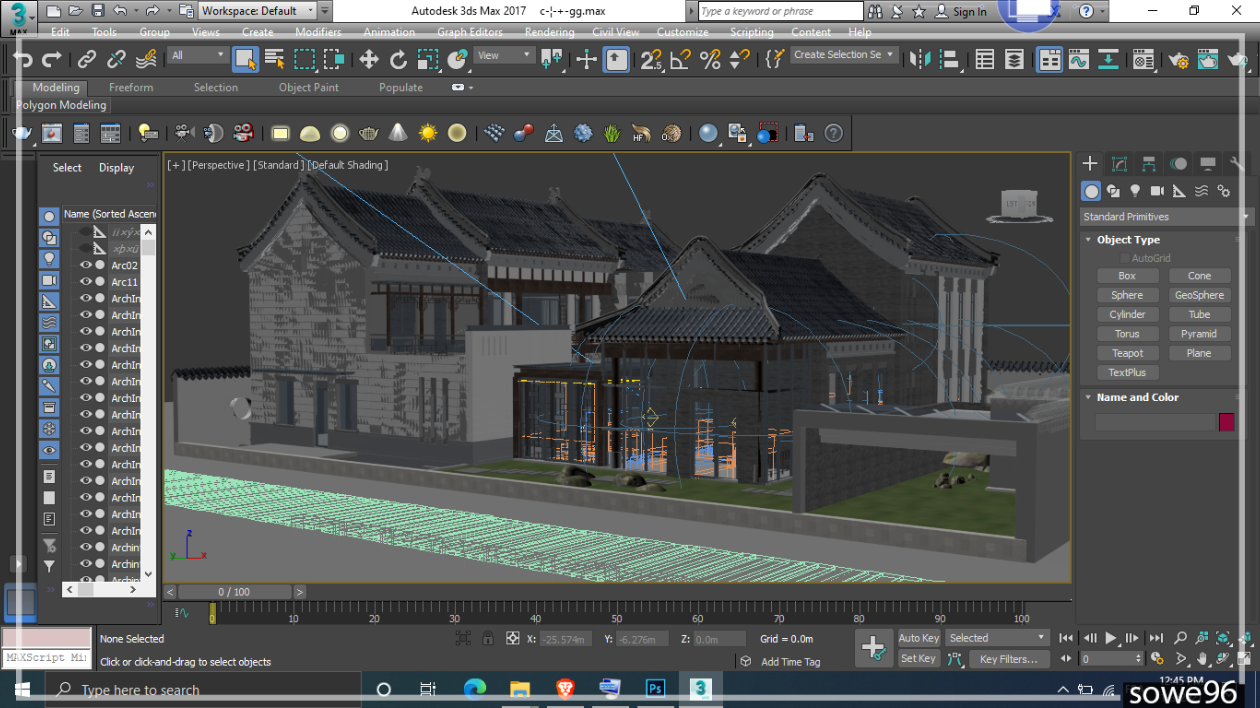Click the Mirror tool icon
The image size is (1260, 708).
pos(920,60)
